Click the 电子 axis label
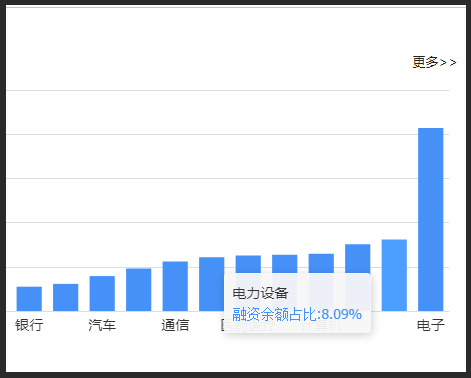This screenshot has height=378, width=471. tap(431, 325)
